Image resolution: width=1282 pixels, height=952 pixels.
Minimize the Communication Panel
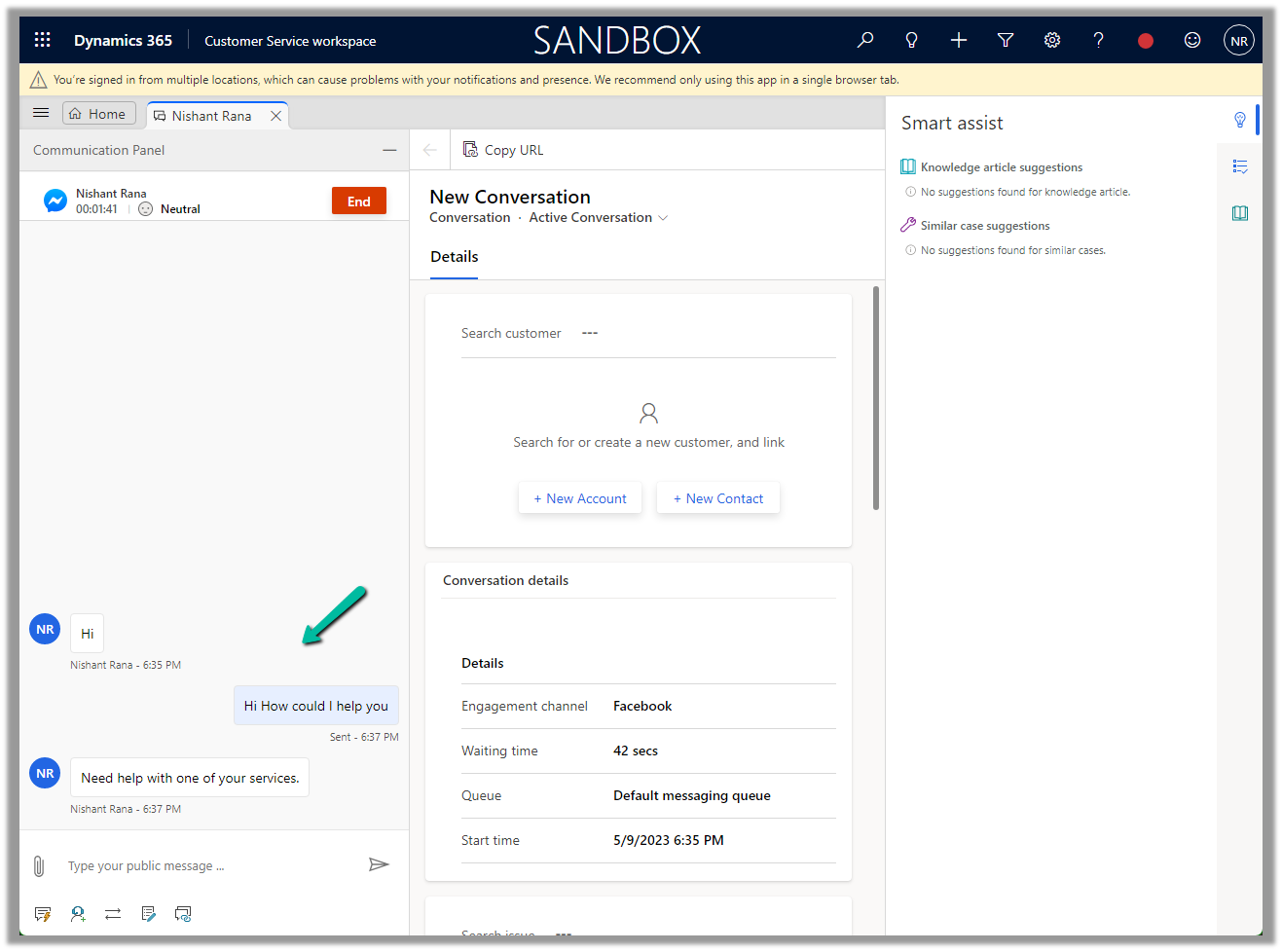[x=389, y=150]
